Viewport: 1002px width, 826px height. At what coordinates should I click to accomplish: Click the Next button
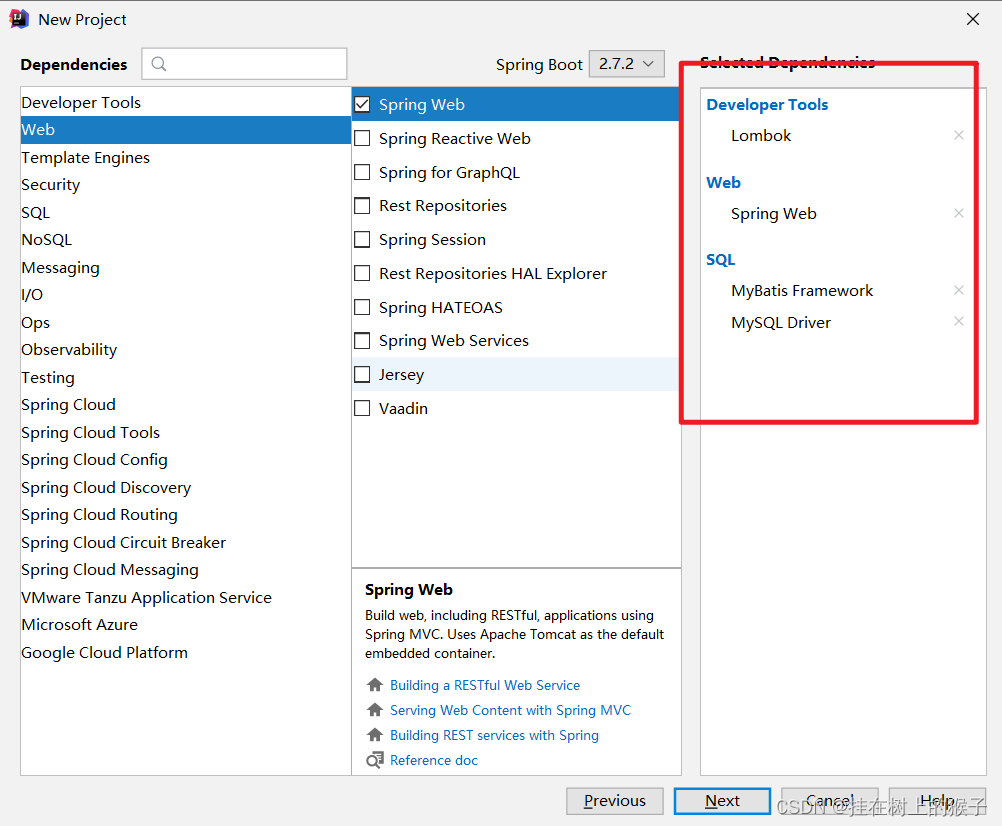(x=722, y=800)
